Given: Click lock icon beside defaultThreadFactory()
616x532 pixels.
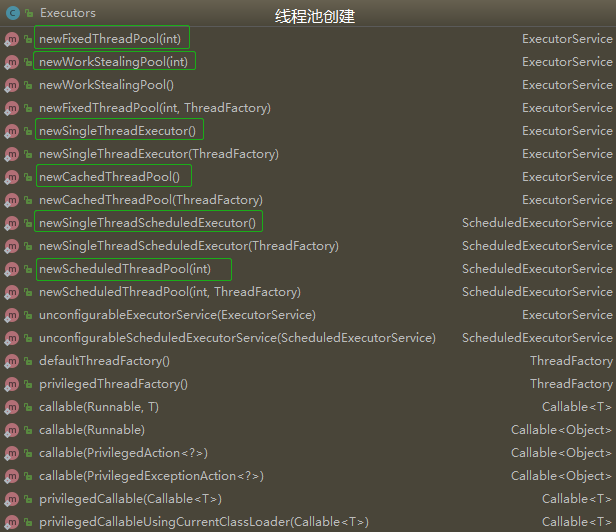Looking at the screenshot, I should (28, 361).
